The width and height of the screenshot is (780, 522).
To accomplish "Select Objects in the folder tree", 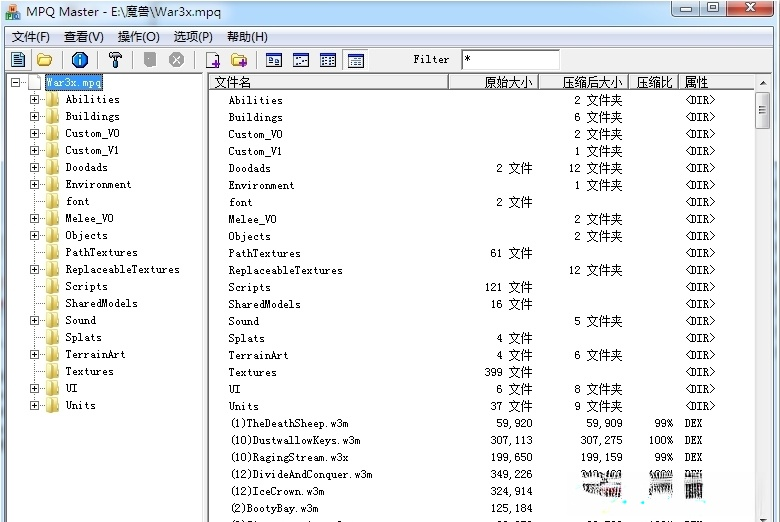I will (x=87, y=235).
